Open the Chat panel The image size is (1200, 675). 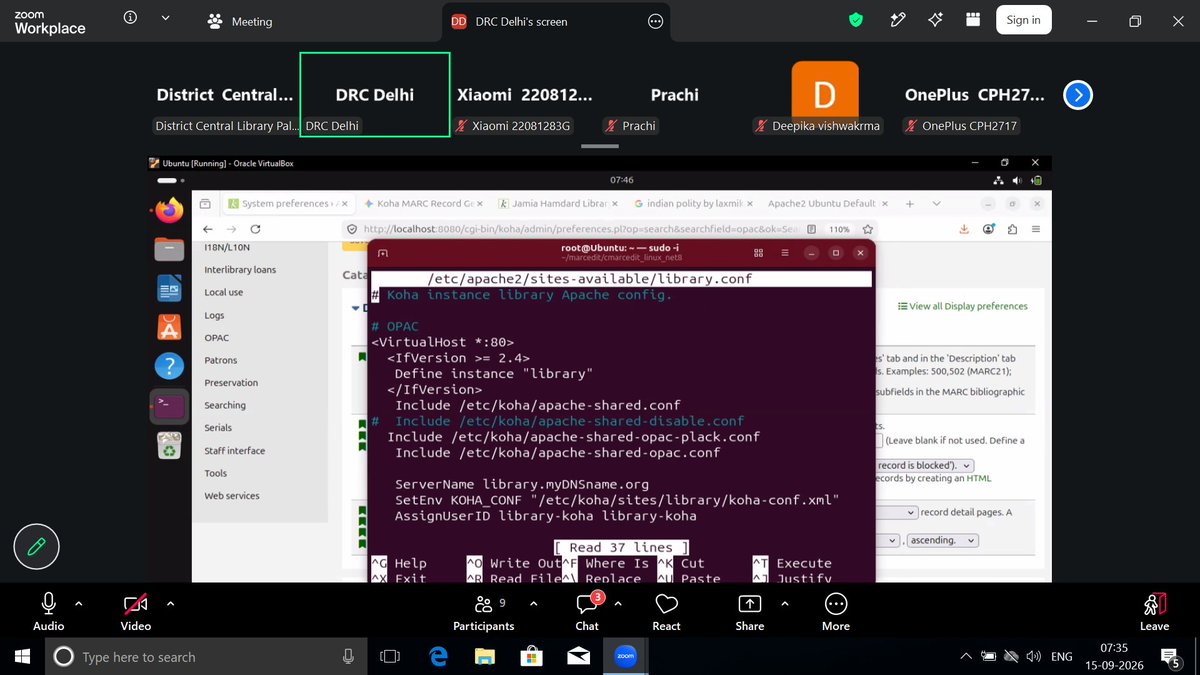coord(587,611)
